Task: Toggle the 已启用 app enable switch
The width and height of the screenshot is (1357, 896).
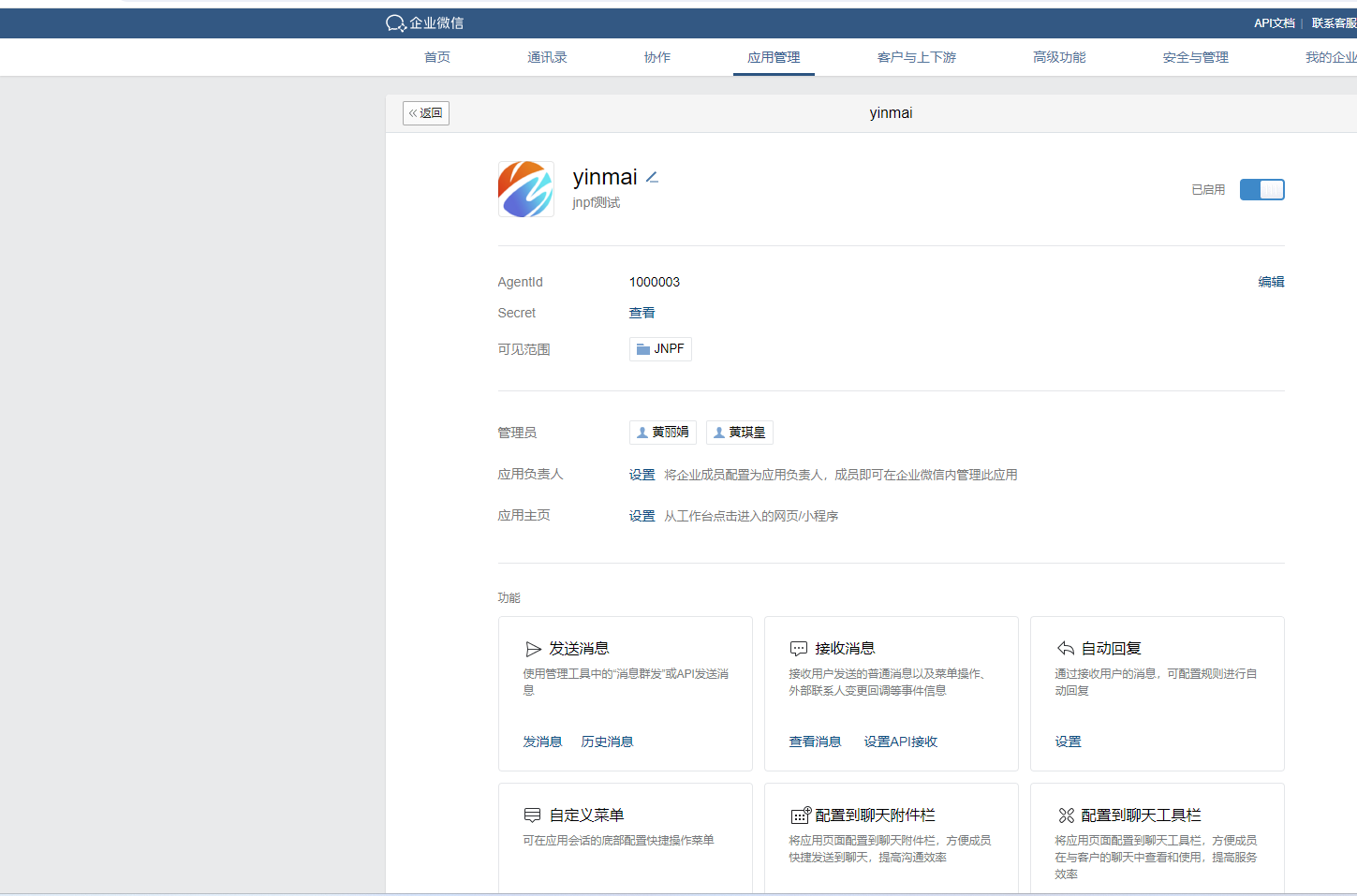Action: point(1261,190)
